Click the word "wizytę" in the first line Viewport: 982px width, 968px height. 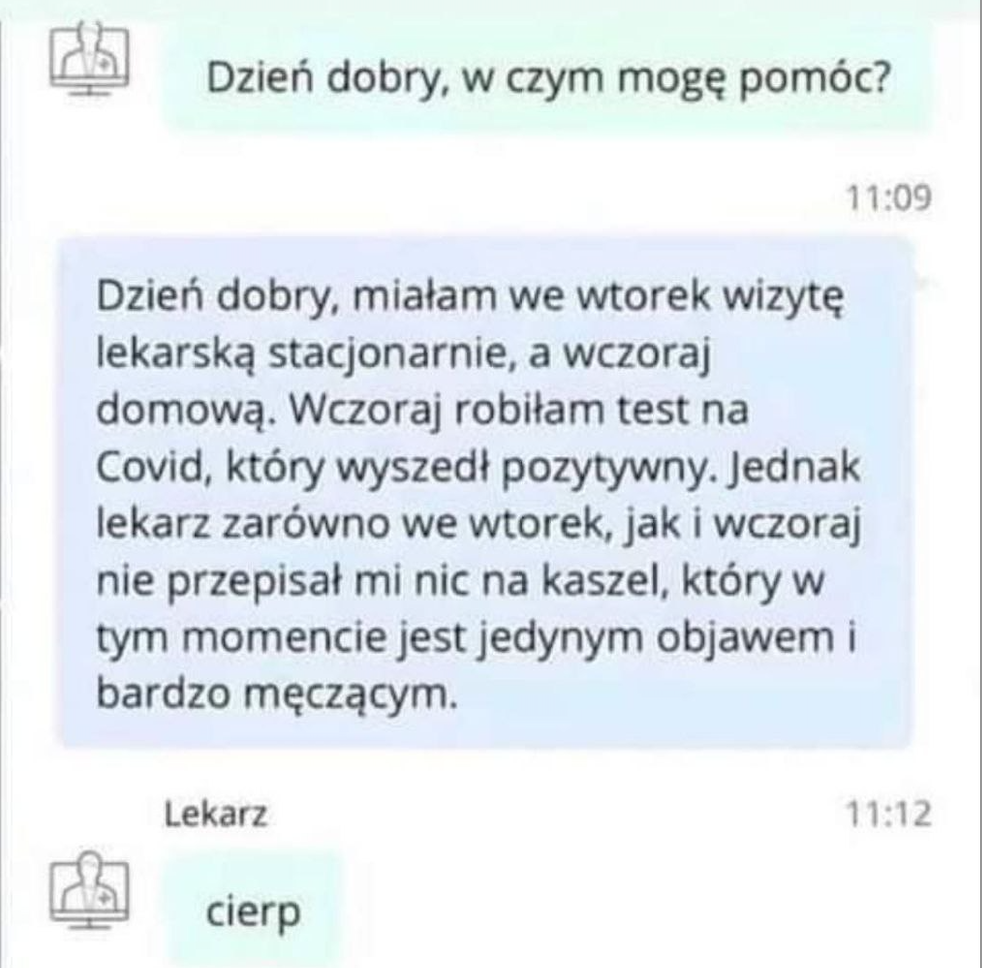tap(783, 296)
